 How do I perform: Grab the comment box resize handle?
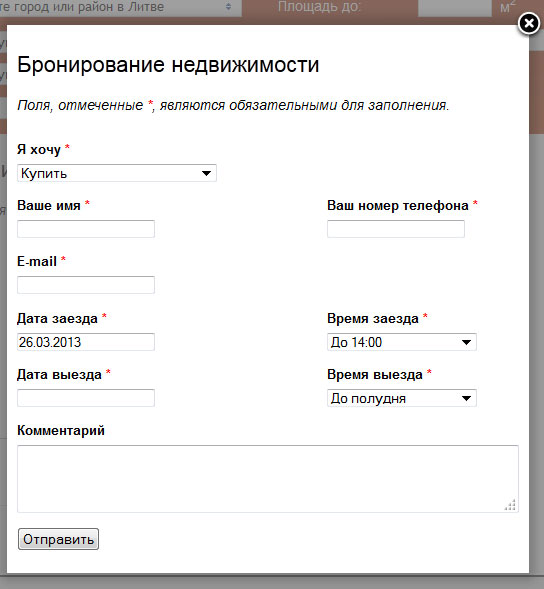(511, 505)
